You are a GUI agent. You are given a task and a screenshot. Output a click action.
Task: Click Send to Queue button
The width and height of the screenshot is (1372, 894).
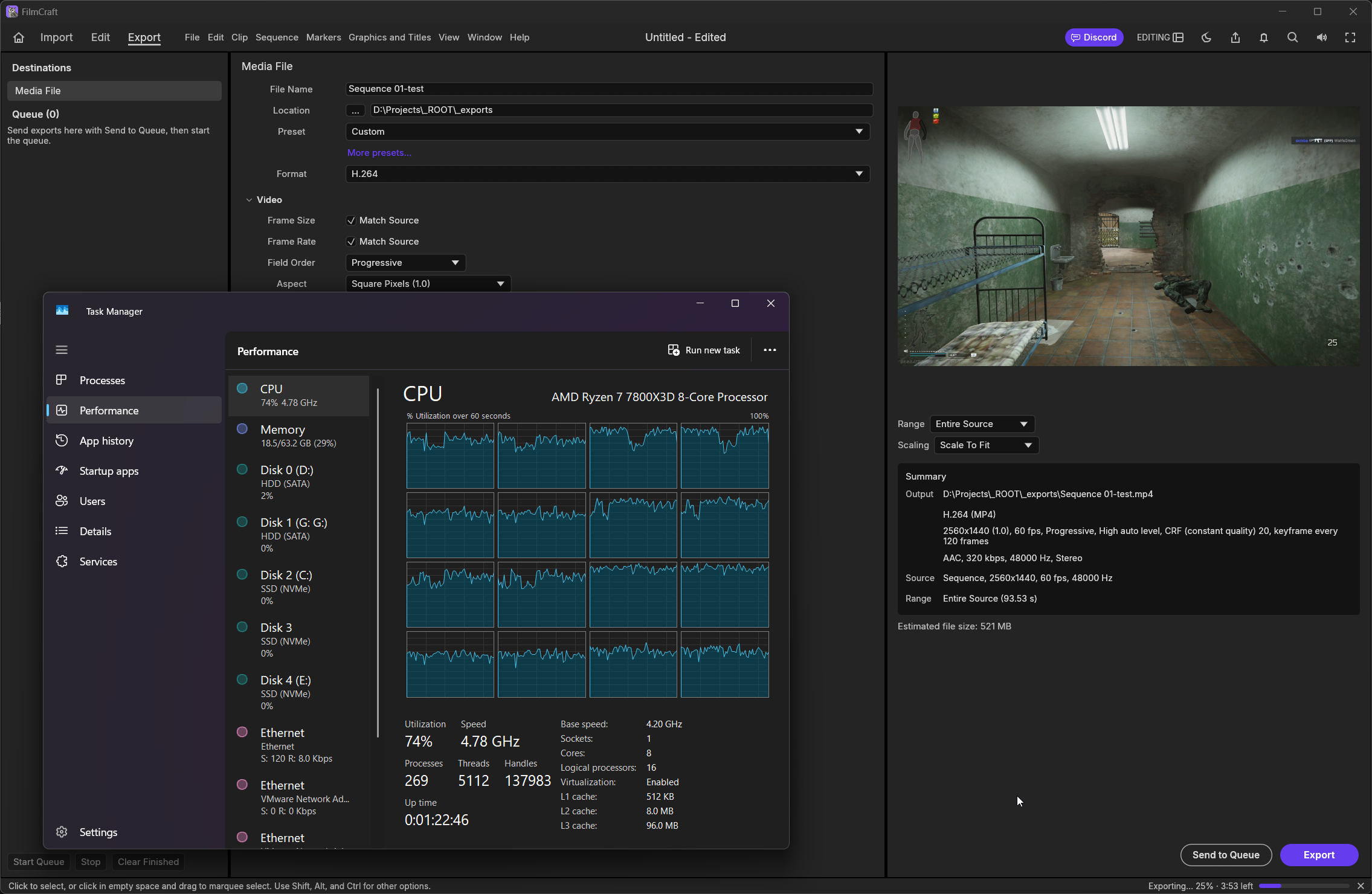point(1226,855)
